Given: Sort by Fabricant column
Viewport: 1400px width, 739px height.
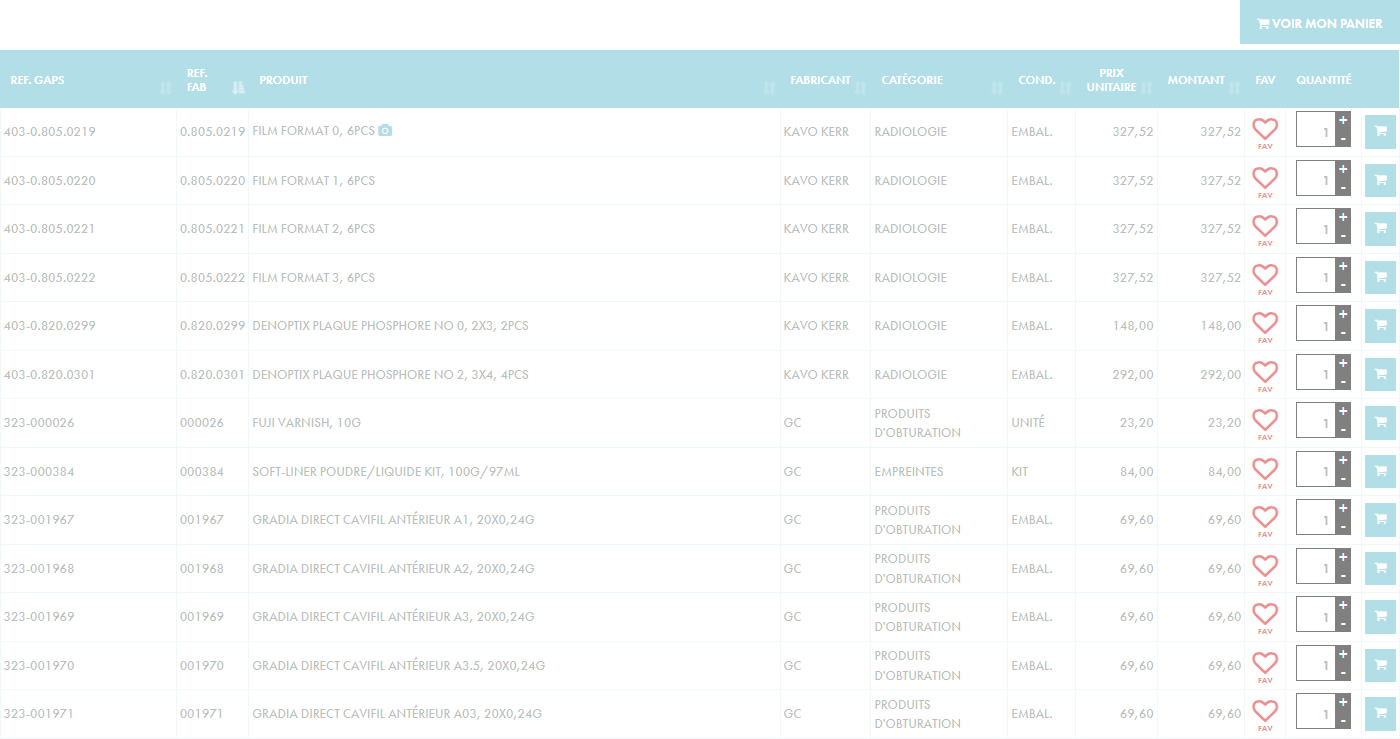Looking at the screenshot, I should tap(826, 80).
